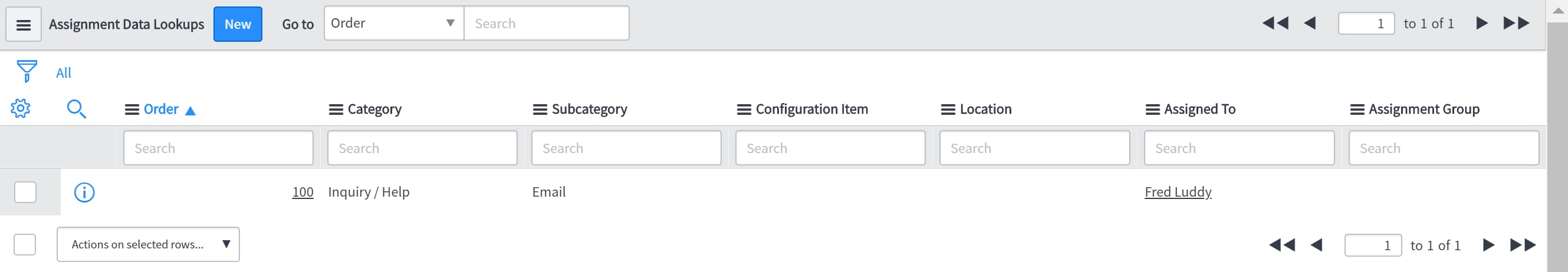Open the Fred Luddy user link
Image resolution: width=1568 pixels, height=272 pixels.
pos(1178,192)
